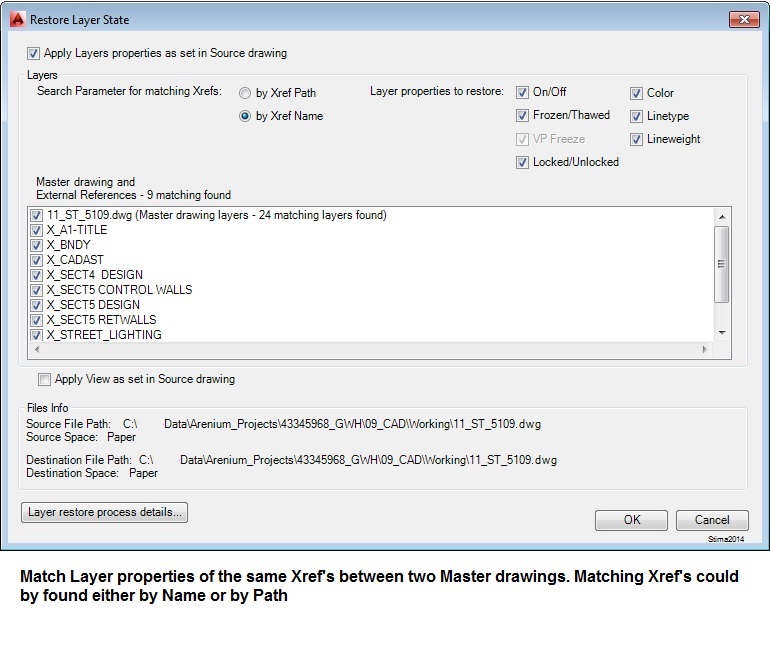770x652 pixels.
Task: Uncheck the On/Off layer property
Action: [522, 92]
